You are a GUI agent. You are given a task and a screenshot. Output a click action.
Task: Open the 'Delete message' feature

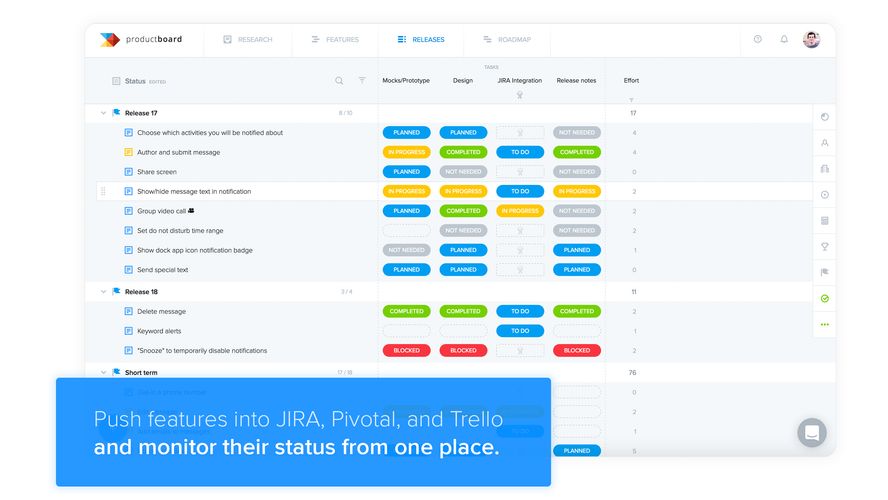point(161,311)
